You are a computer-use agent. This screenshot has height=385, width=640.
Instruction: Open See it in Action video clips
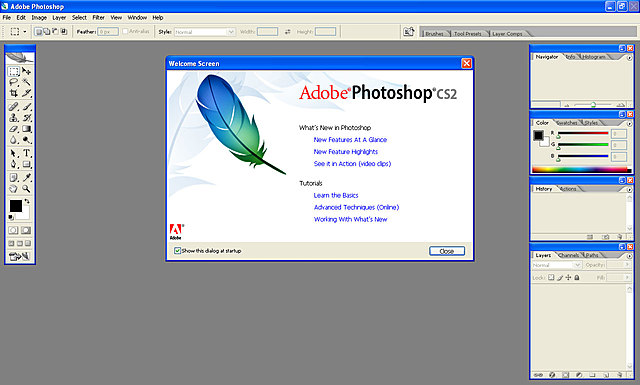coord(352,164)
